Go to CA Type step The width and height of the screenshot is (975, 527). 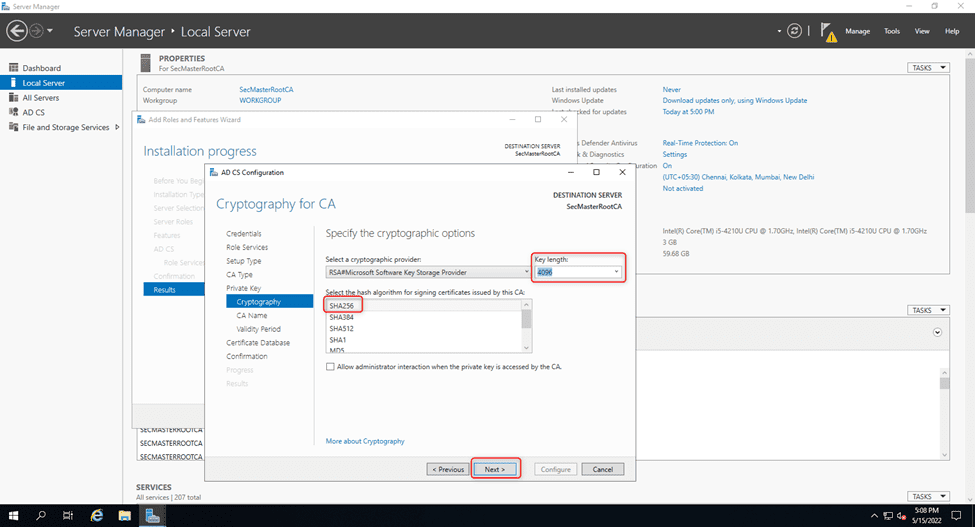click(239, 275)
